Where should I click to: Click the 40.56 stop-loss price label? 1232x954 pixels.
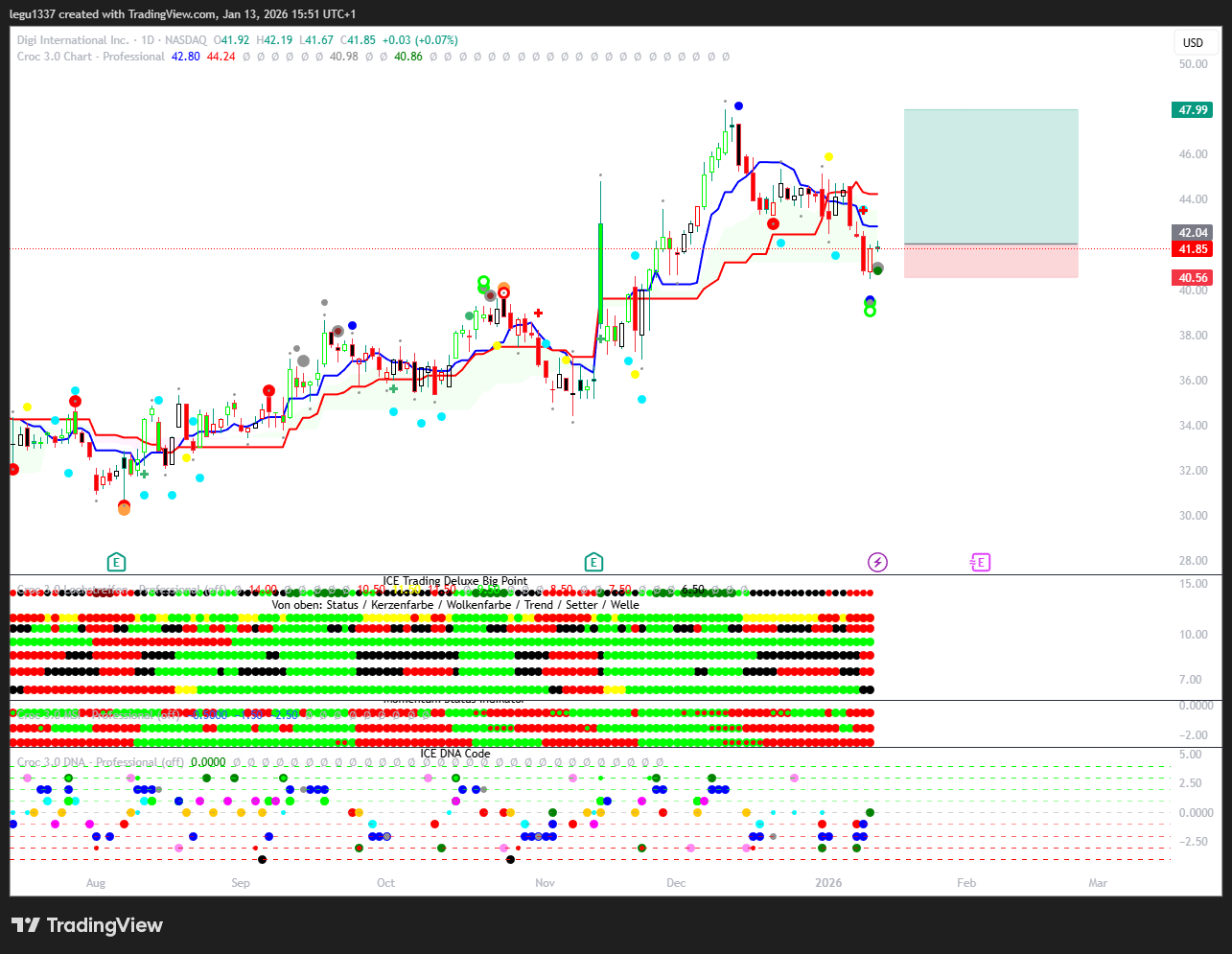tap(1193, 278)
